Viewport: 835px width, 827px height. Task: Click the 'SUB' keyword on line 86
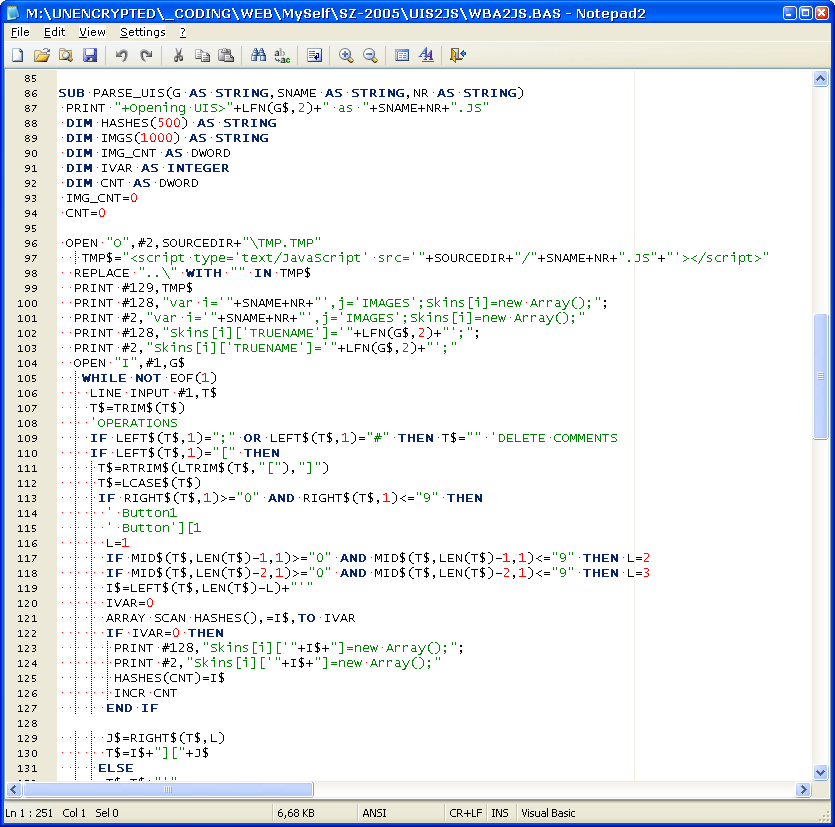71,93
